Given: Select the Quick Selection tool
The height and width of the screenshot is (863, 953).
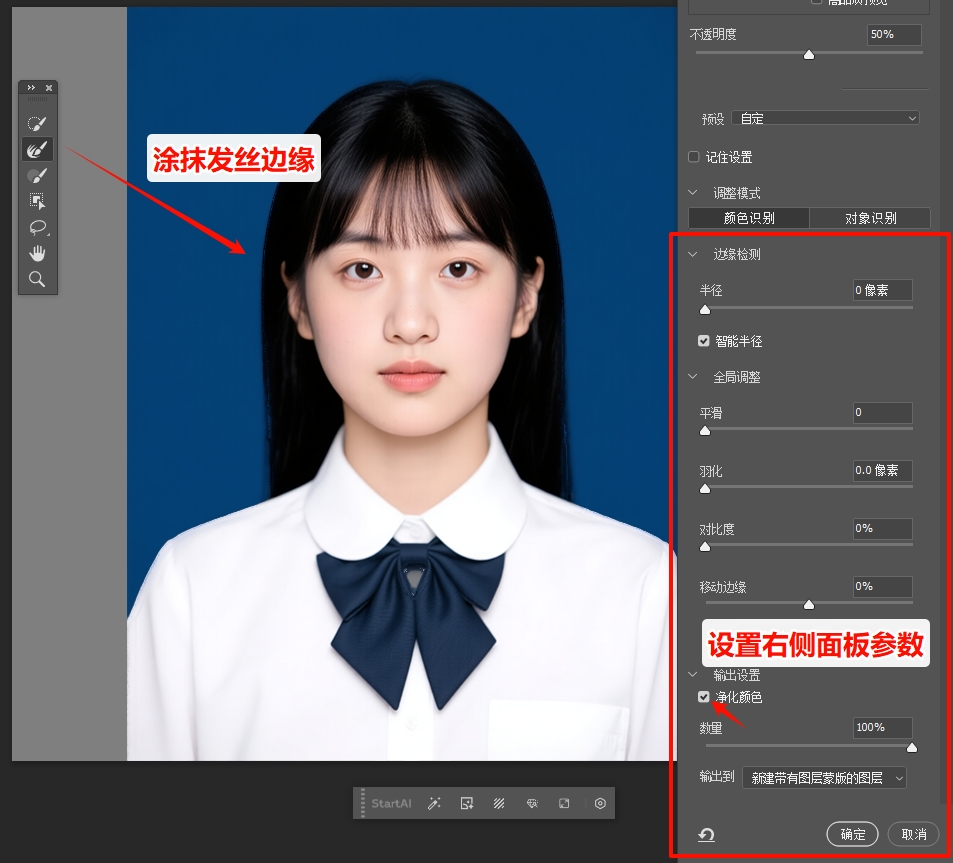Looking at the screenshot, I should [37, 123].
